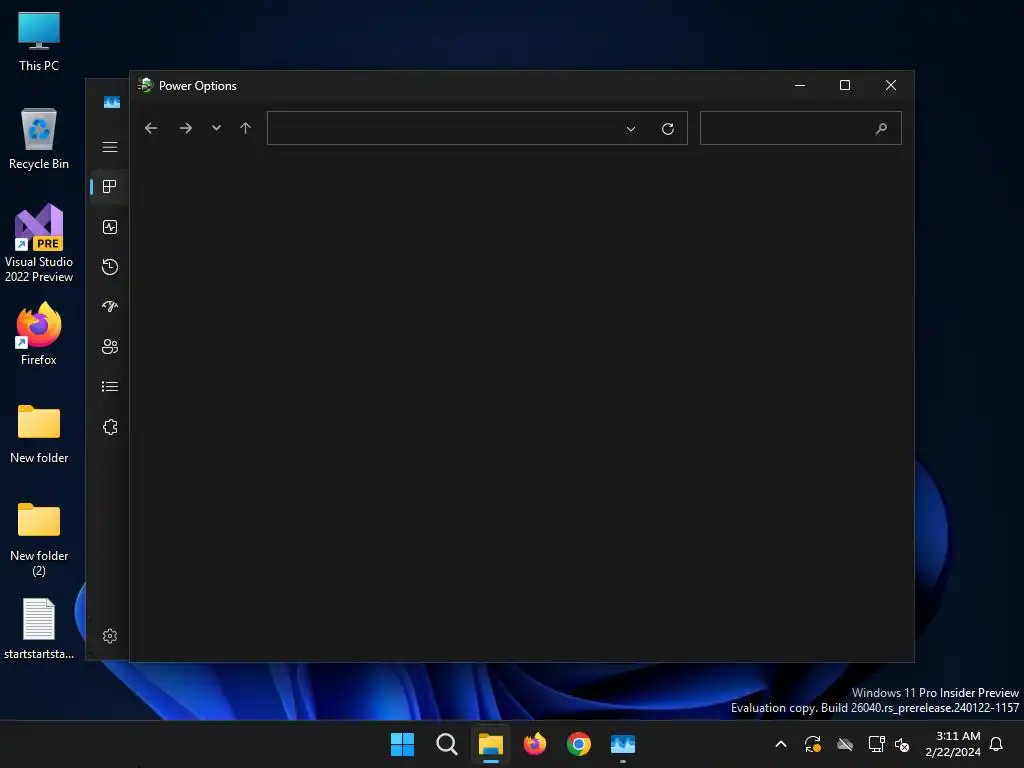
Task: Go back in Power Options window
Action: 151,128
